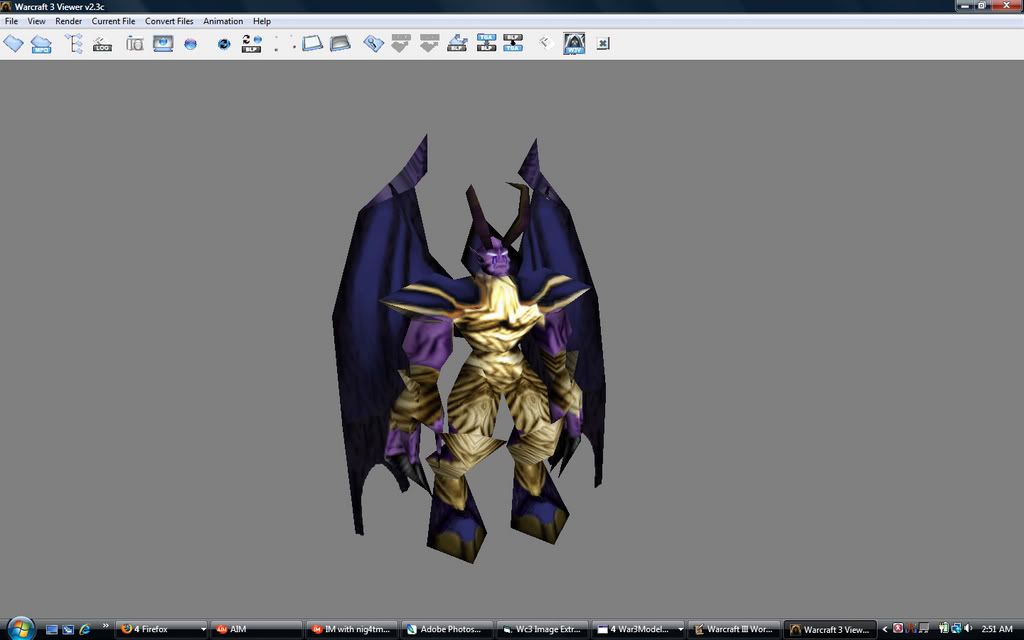
Task: Open the IM with nig4tm taskbar window
Action: tap(351, 630)
